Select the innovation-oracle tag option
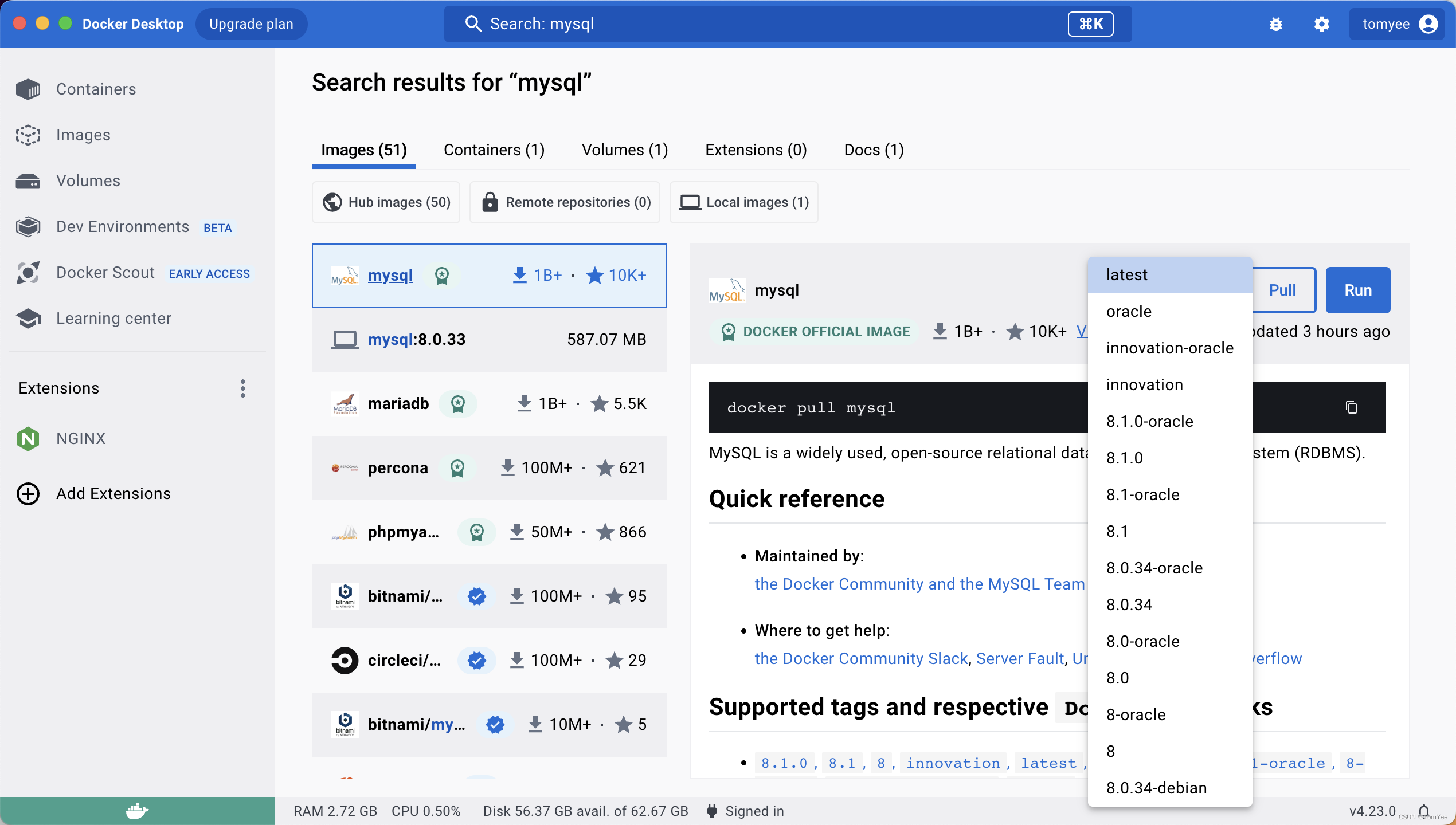This screenshot has width=1456, height=825. [1170, 348]
